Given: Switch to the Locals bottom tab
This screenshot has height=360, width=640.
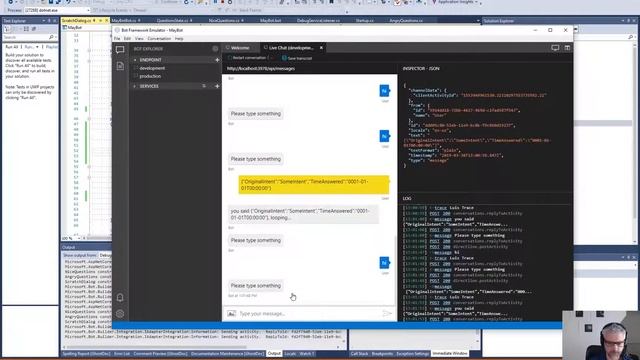Looking at the screenshot, I should (x=290, y=353).
